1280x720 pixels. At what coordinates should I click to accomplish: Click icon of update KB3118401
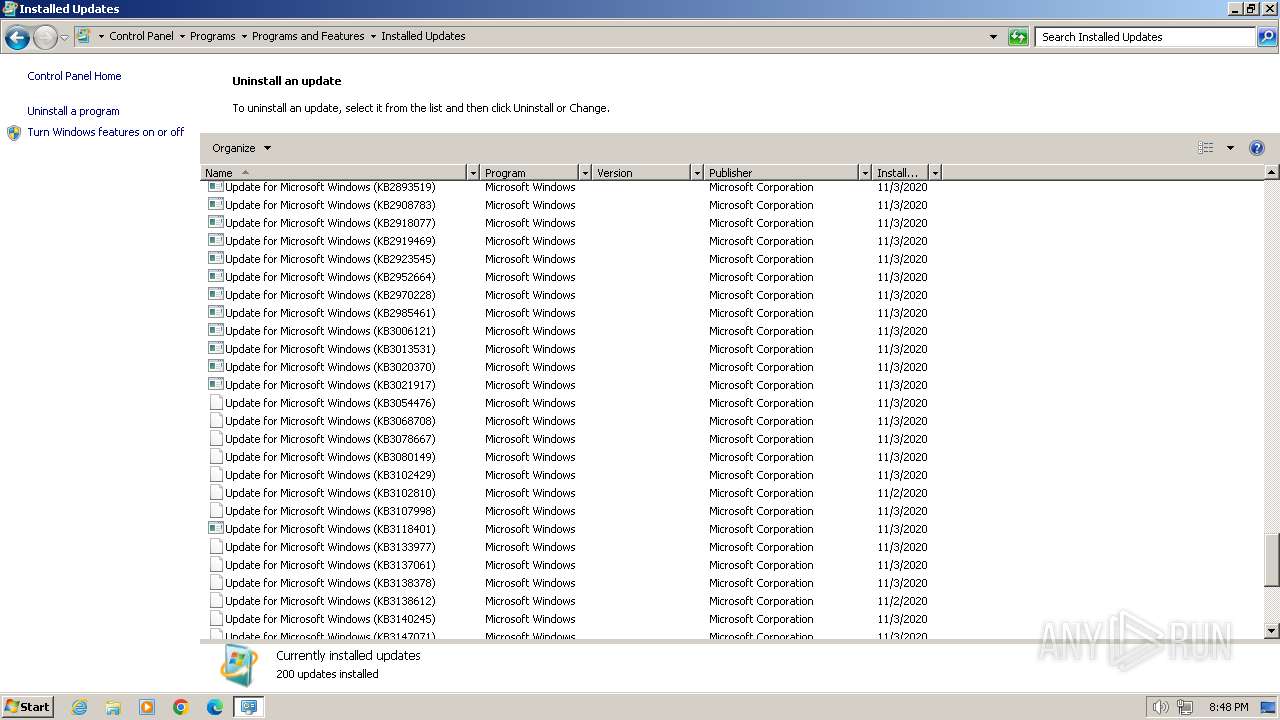(215, 529)
